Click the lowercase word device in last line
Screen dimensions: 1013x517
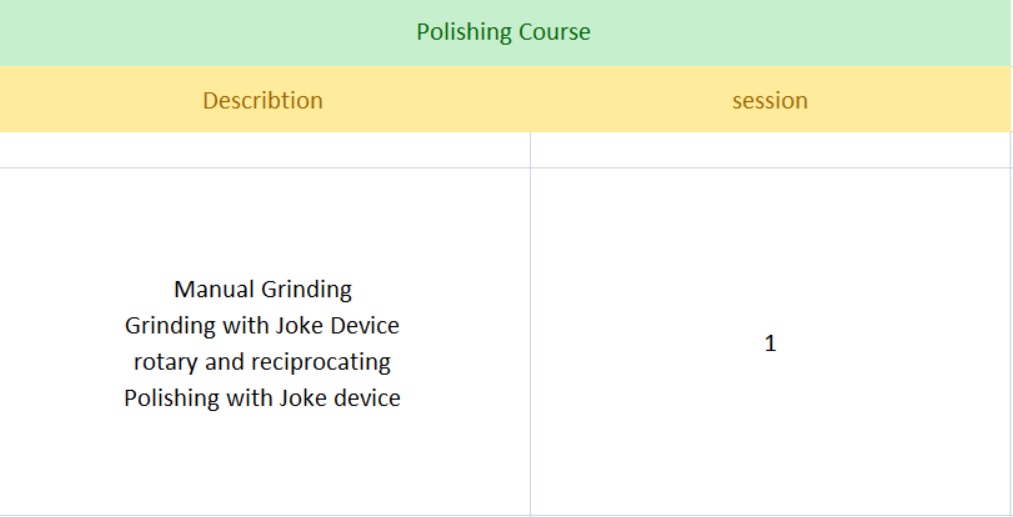(367, 398)
